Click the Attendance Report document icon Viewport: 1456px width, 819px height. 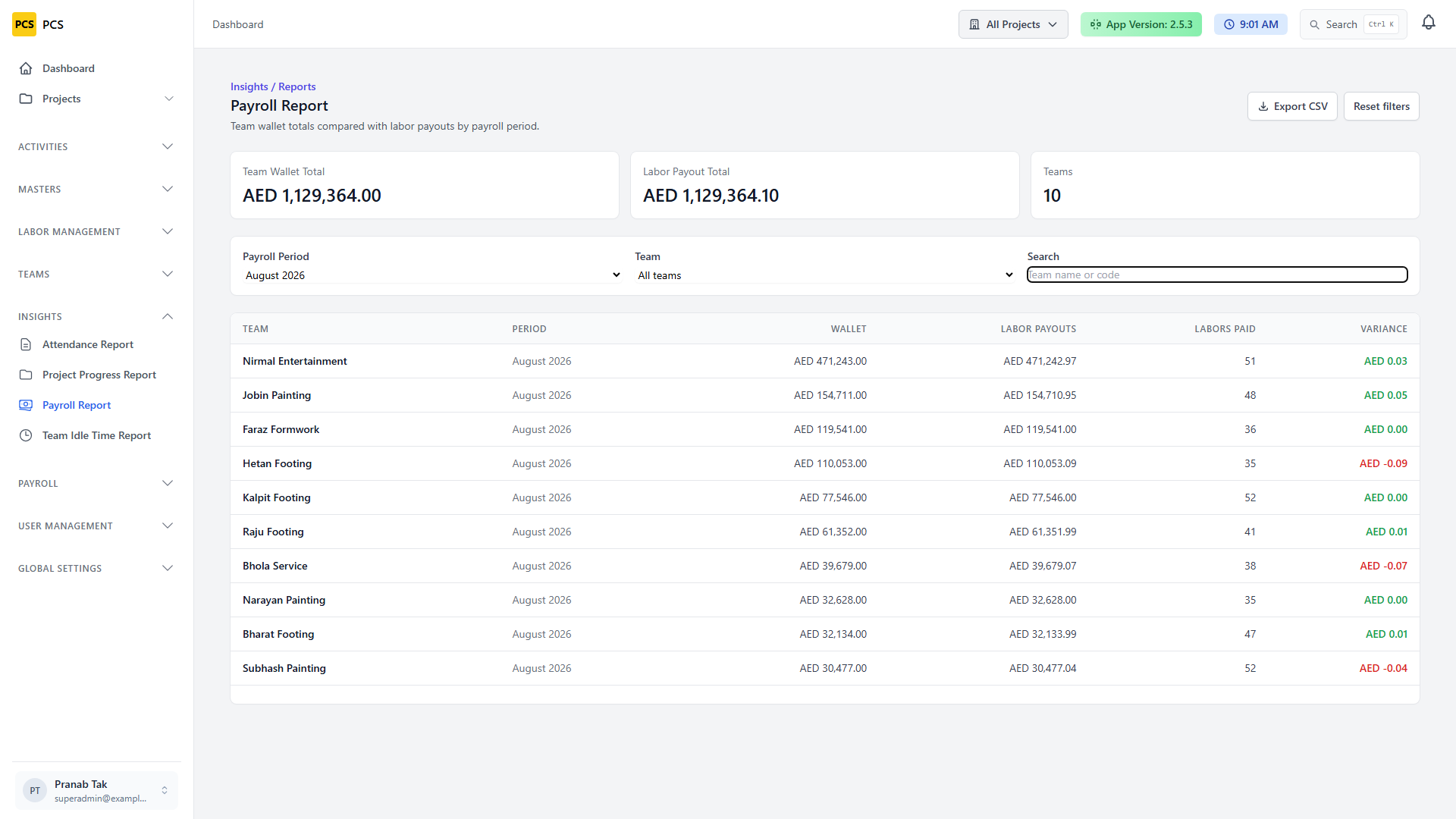tap(26, 344)
